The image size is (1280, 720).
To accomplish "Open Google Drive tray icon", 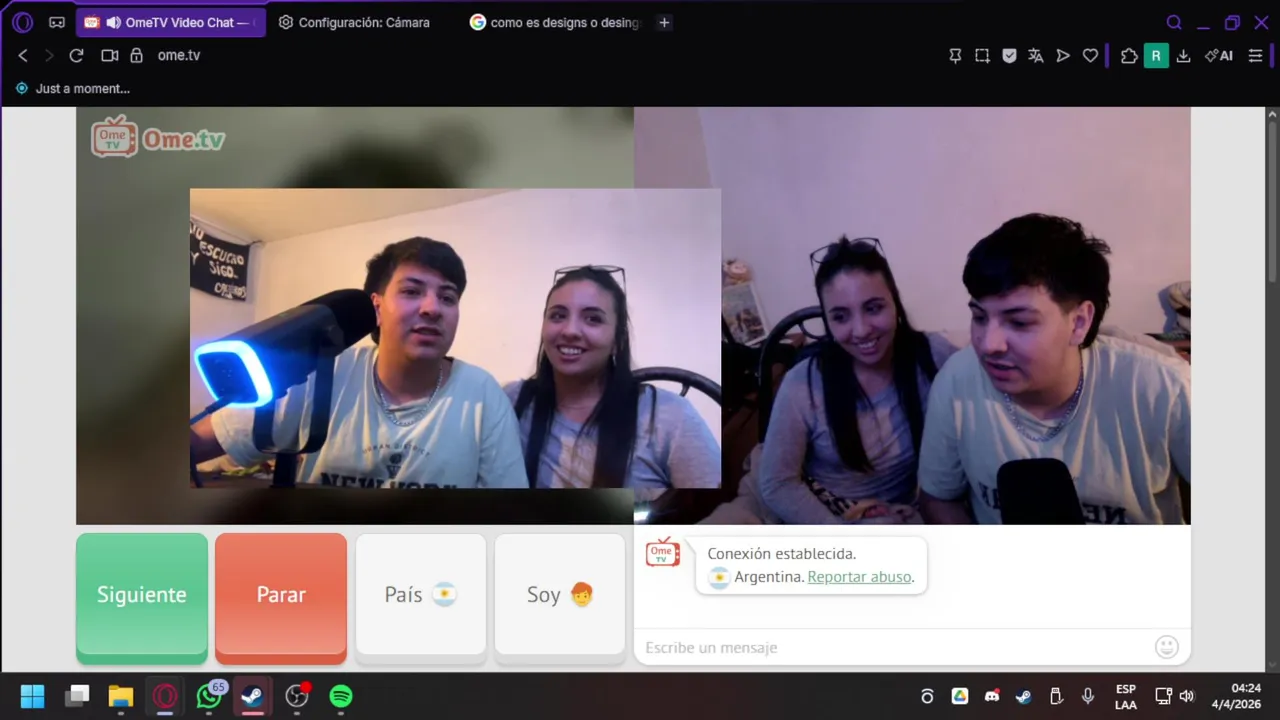I will point(960,696).
